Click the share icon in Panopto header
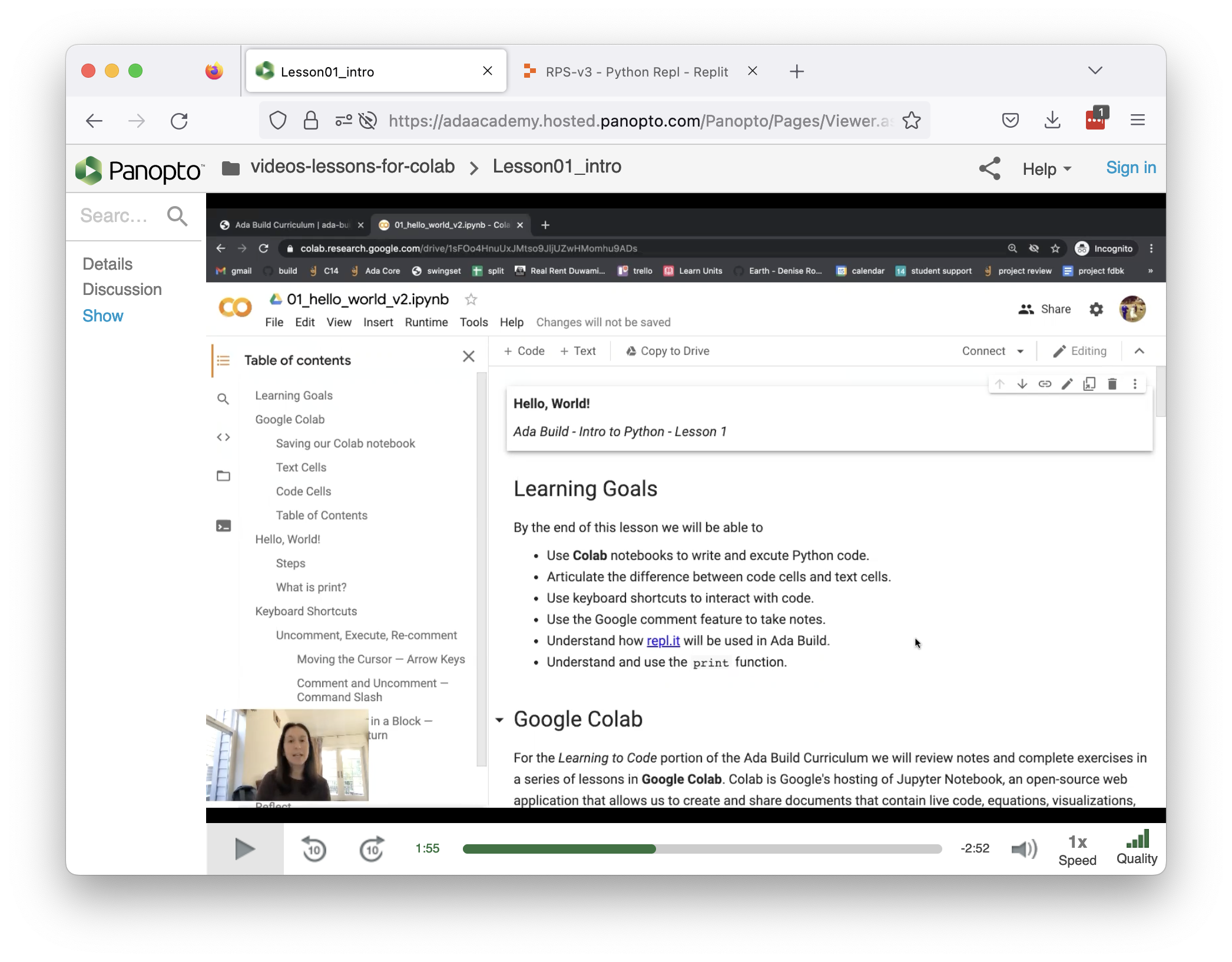The image size is (1232, 962). tap(989, 168)
